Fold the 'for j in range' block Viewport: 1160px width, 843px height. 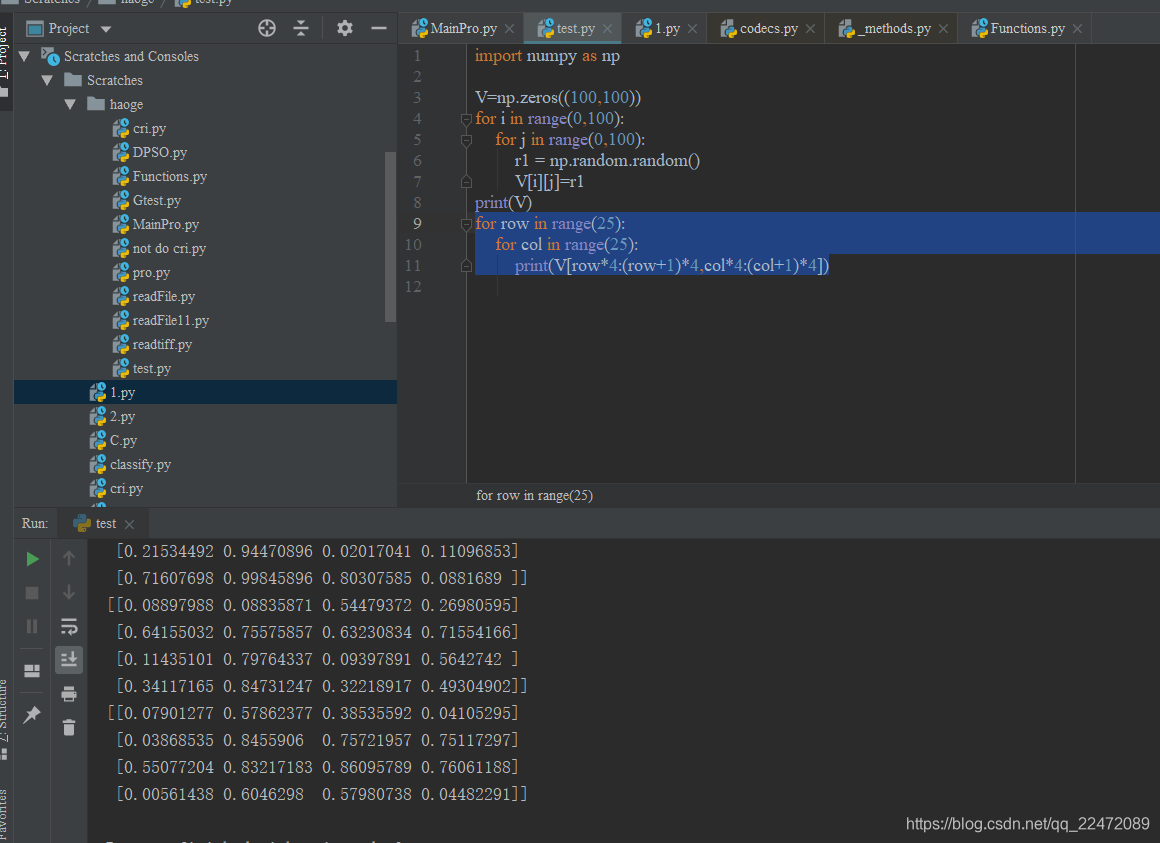point(466,140)
